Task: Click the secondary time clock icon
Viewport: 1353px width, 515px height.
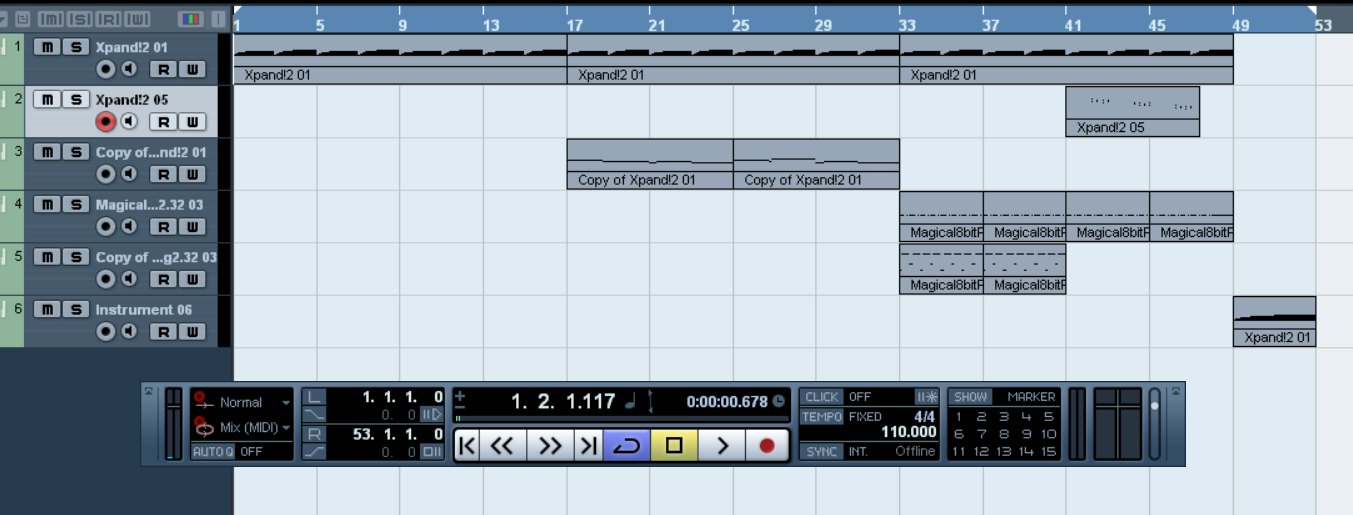Action: 779,402
